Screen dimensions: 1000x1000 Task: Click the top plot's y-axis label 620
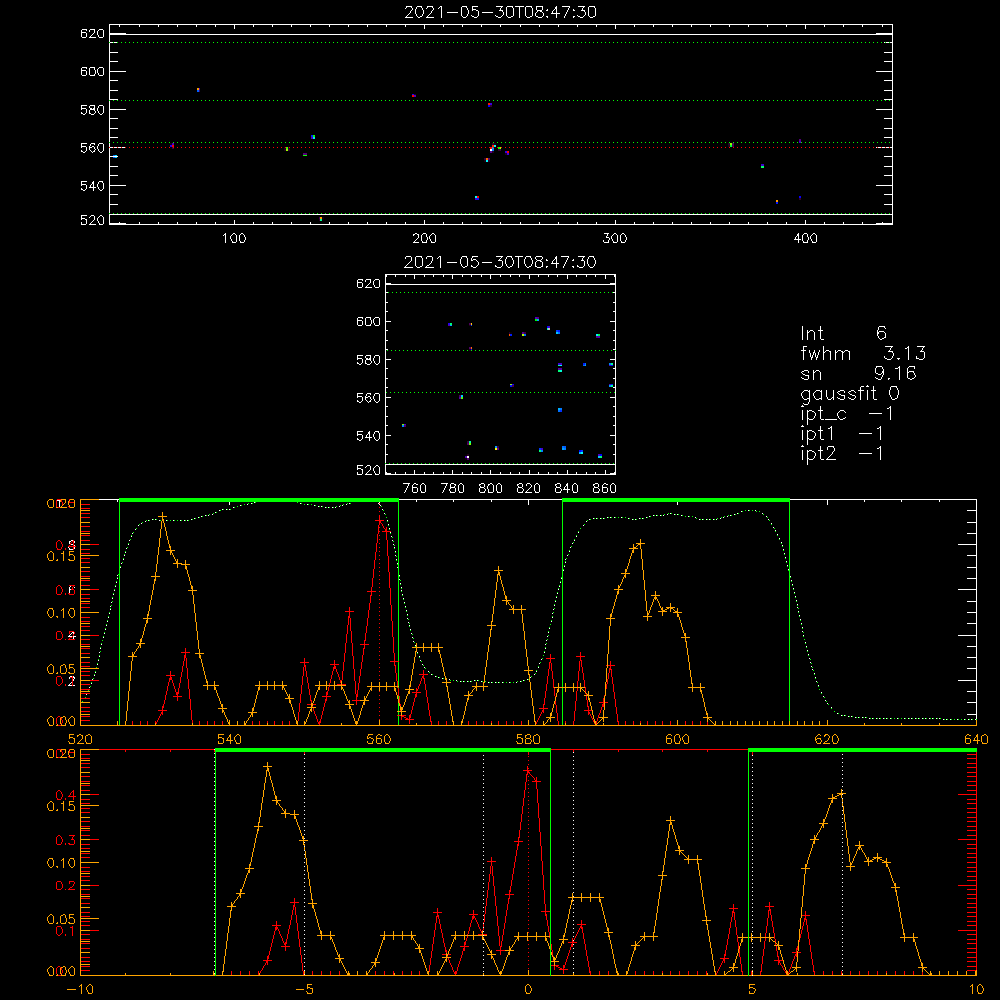tap(92, 33)
